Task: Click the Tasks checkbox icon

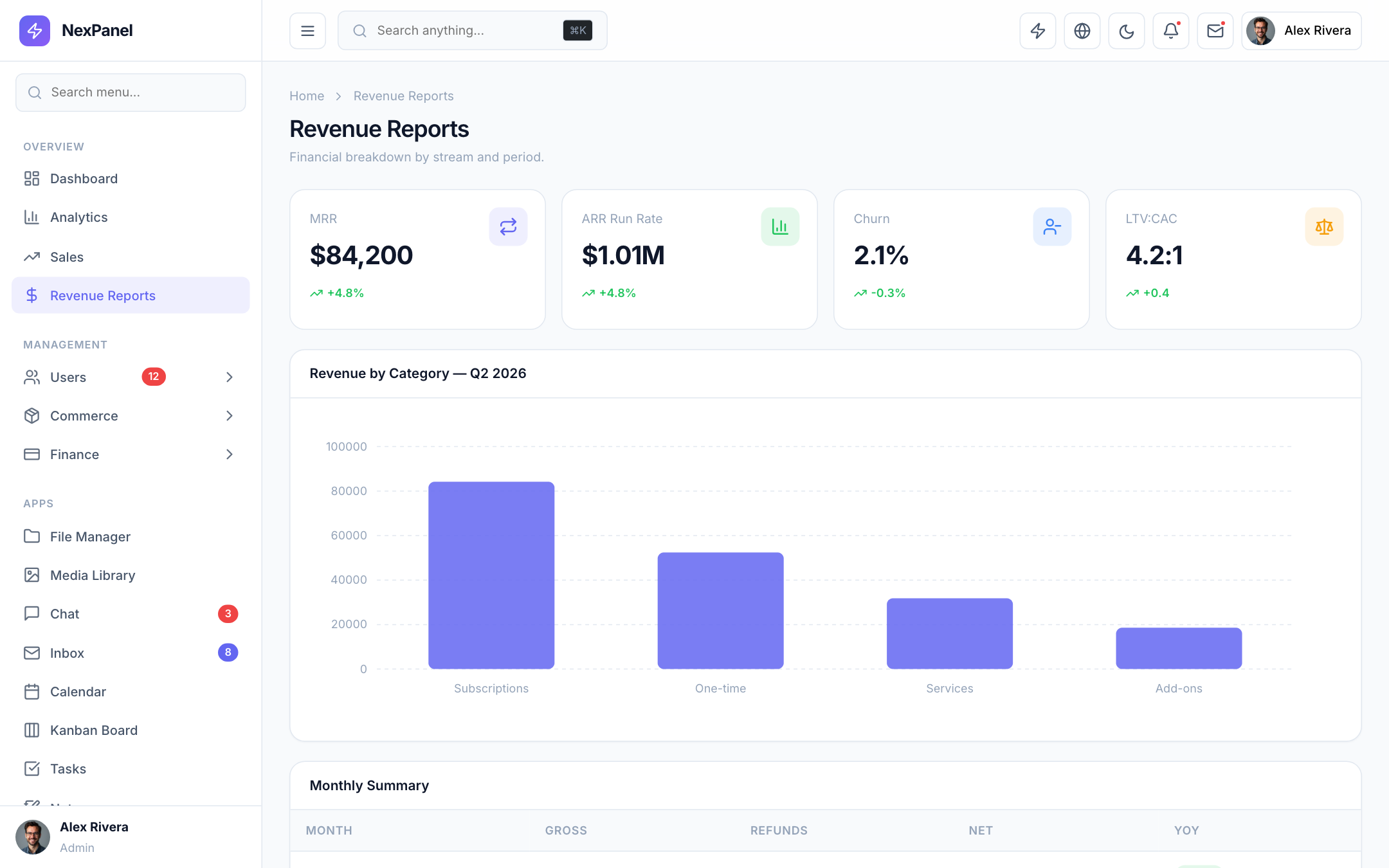Action: (32, 768)
